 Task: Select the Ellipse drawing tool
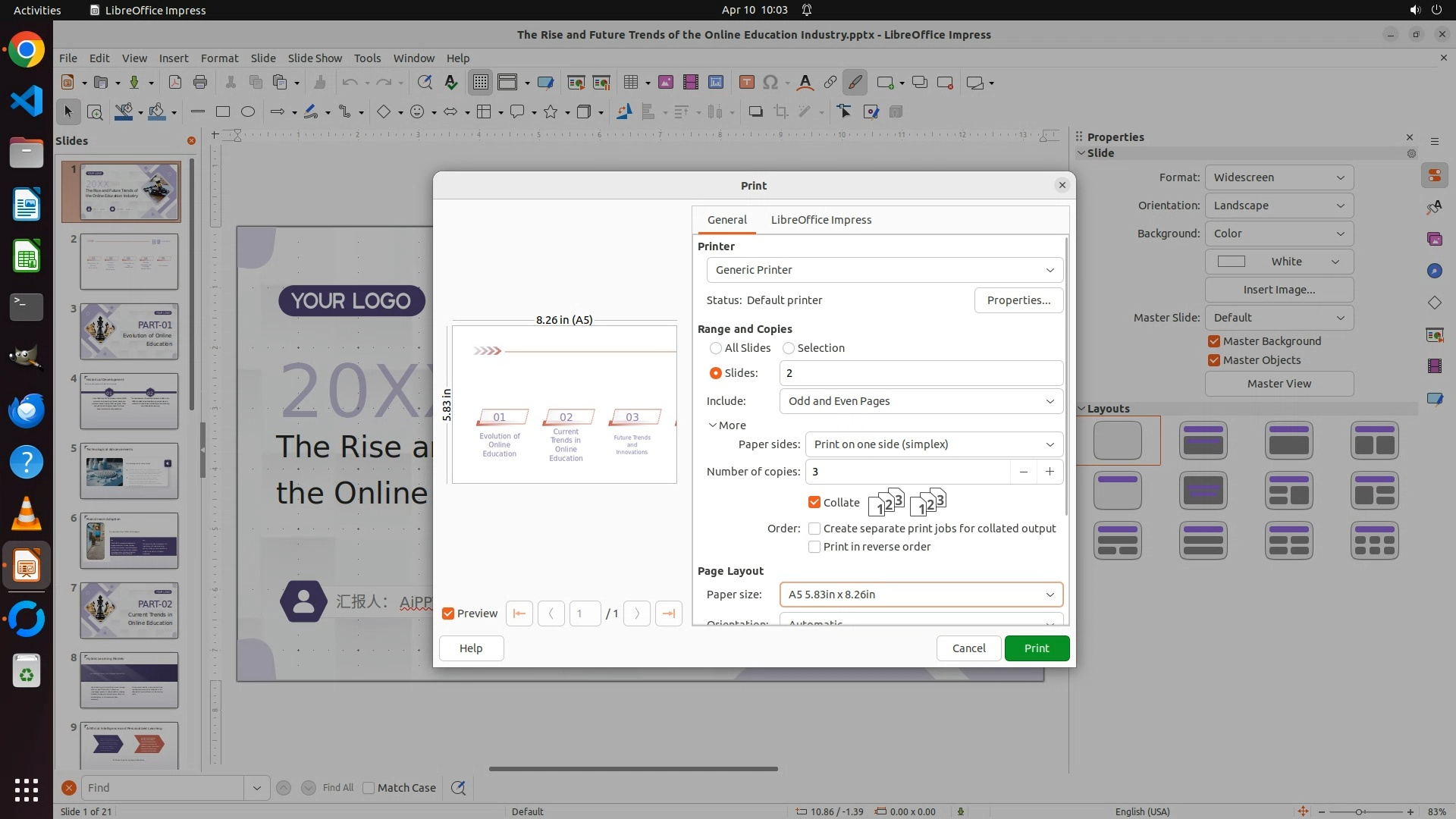247,112
